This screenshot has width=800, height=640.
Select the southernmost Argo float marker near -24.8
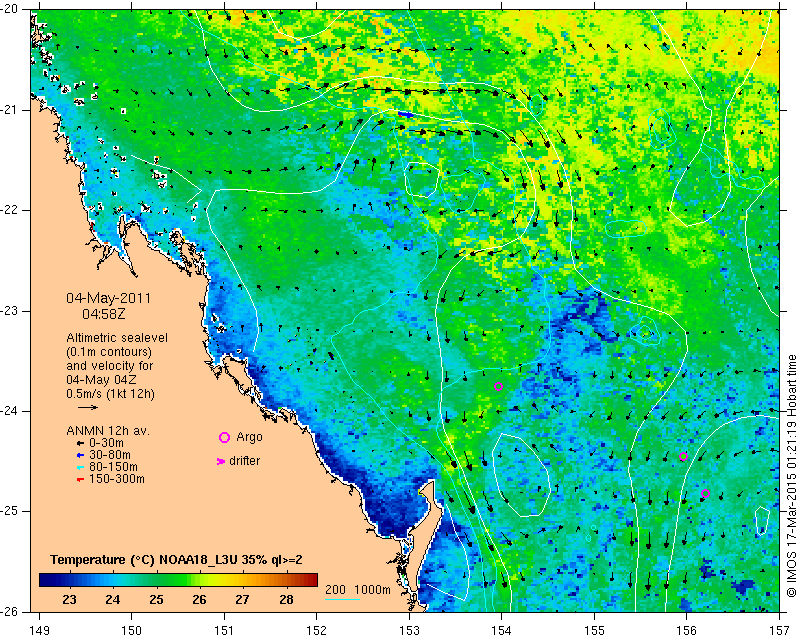pyautogui.click(x=705, y=494)
